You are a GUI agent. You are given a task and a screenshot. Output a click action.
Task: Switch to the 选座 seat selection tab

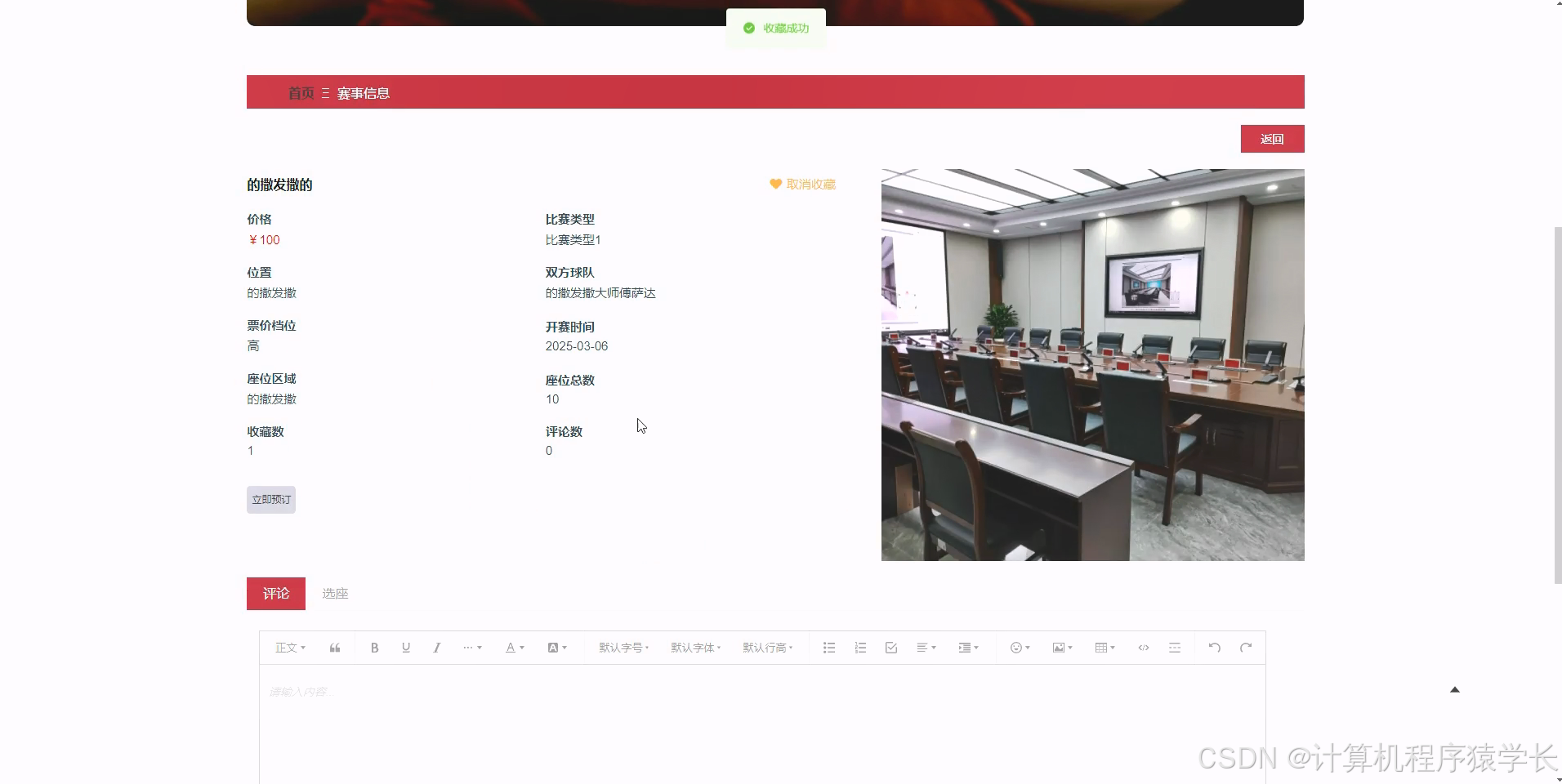click(x=333, y=593)
